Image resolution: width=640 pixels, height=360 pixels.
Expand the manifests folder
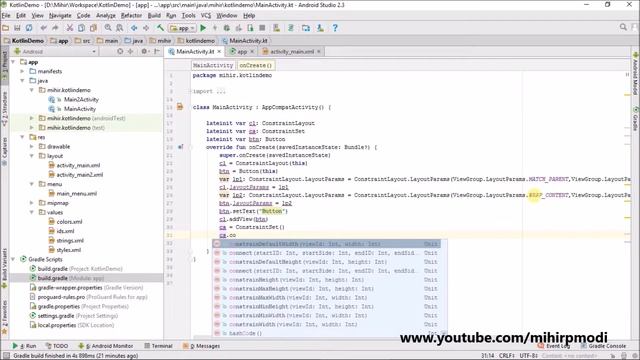[22, 71]
